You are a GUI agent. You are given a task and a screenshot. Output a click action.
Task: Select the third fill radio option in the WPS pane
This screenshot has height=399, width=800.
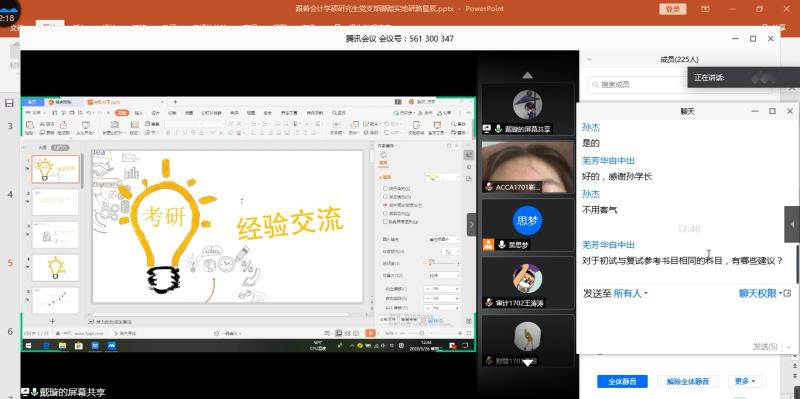point(385,205)
